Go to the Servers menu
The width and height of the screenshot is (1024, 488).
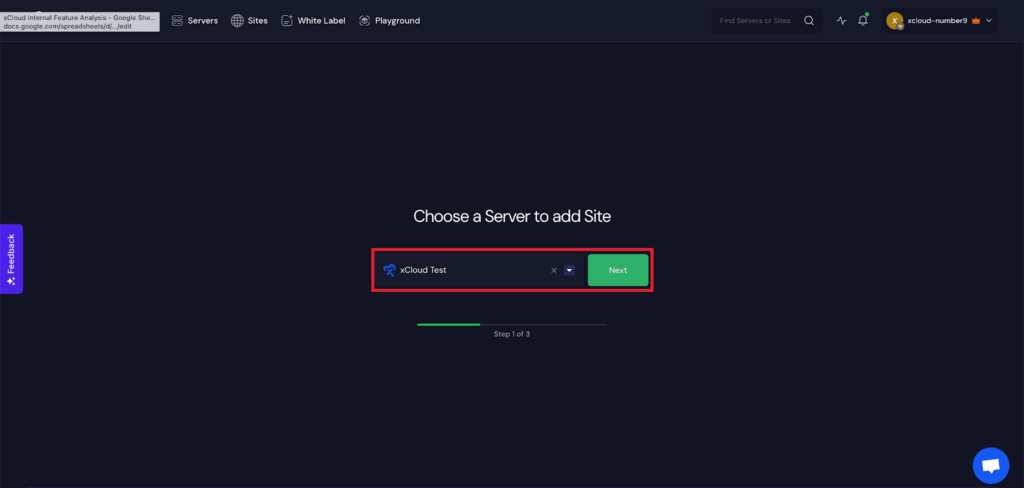[203, 20]
